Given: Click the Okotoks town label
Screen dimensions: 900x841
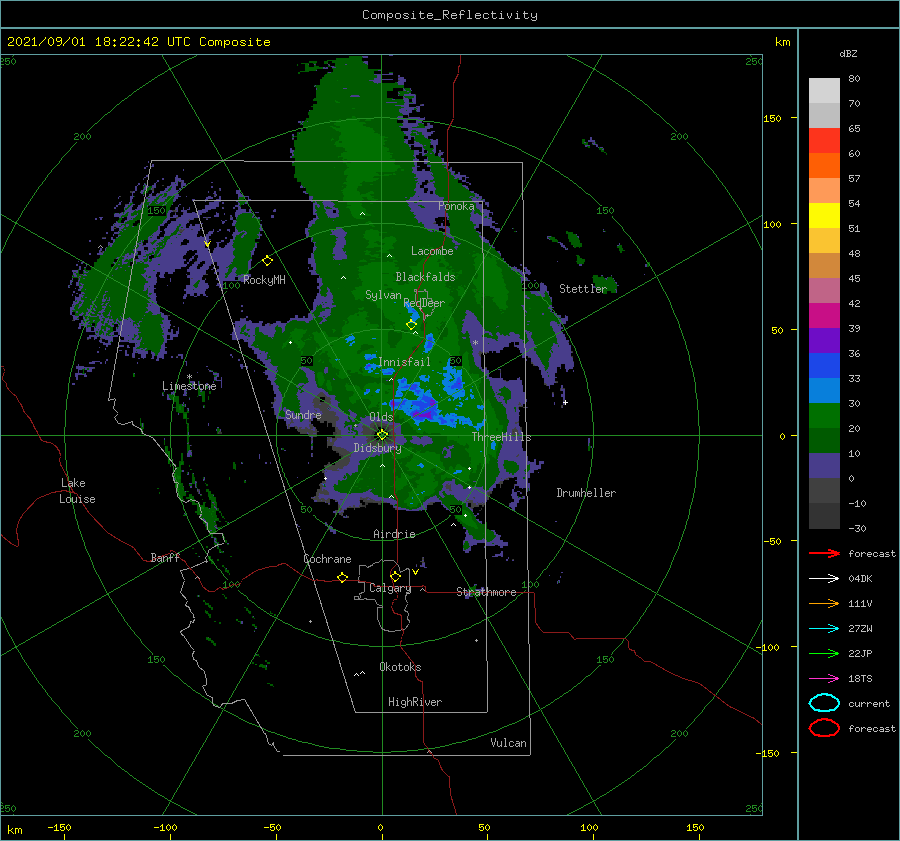Looking at the screenshot, I should click(400, 667).
